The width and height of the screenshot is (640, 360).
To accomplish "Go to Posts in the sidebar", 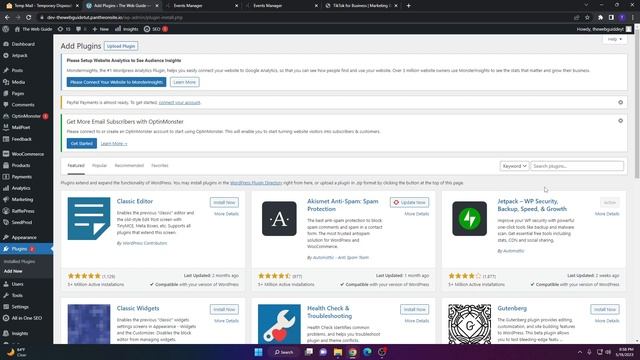I will pos(17,71).
